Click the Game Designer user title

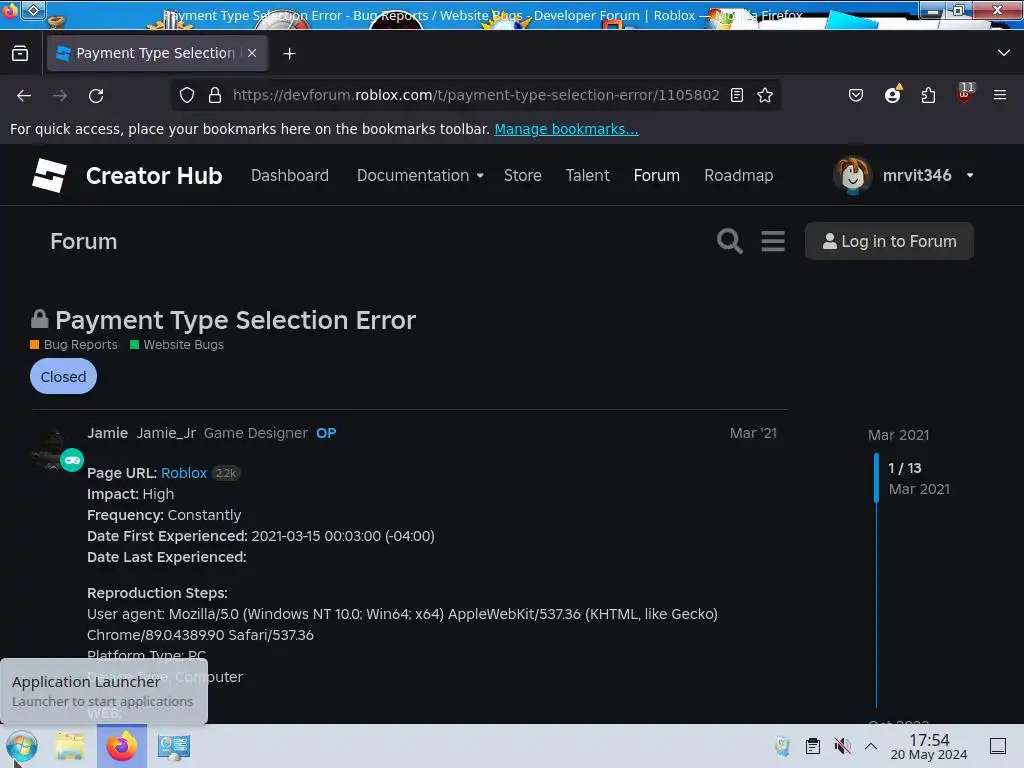coord(255,433)
